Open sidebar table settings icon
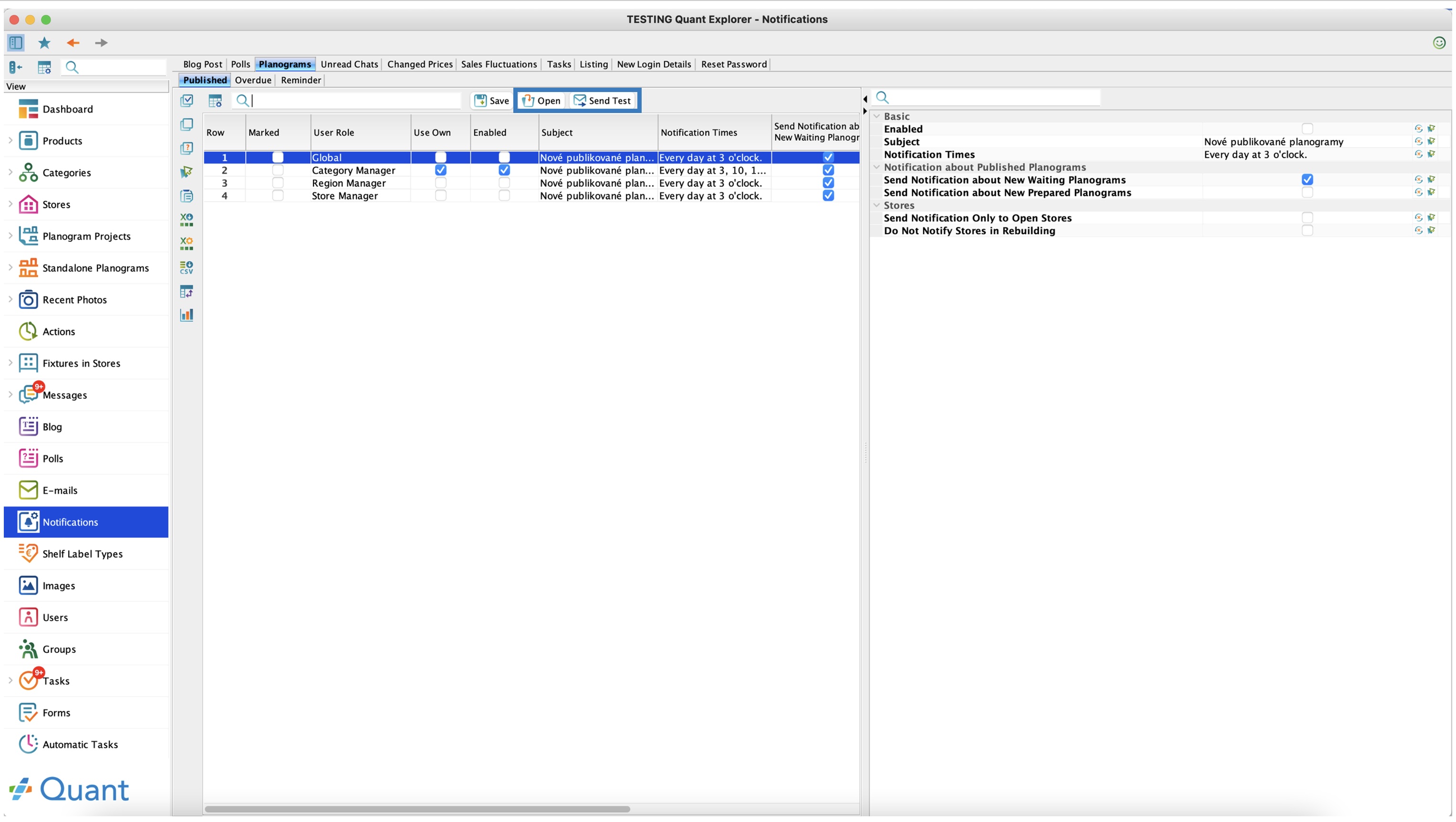Viewport: 1456px width, 822px height. [44, 68]
